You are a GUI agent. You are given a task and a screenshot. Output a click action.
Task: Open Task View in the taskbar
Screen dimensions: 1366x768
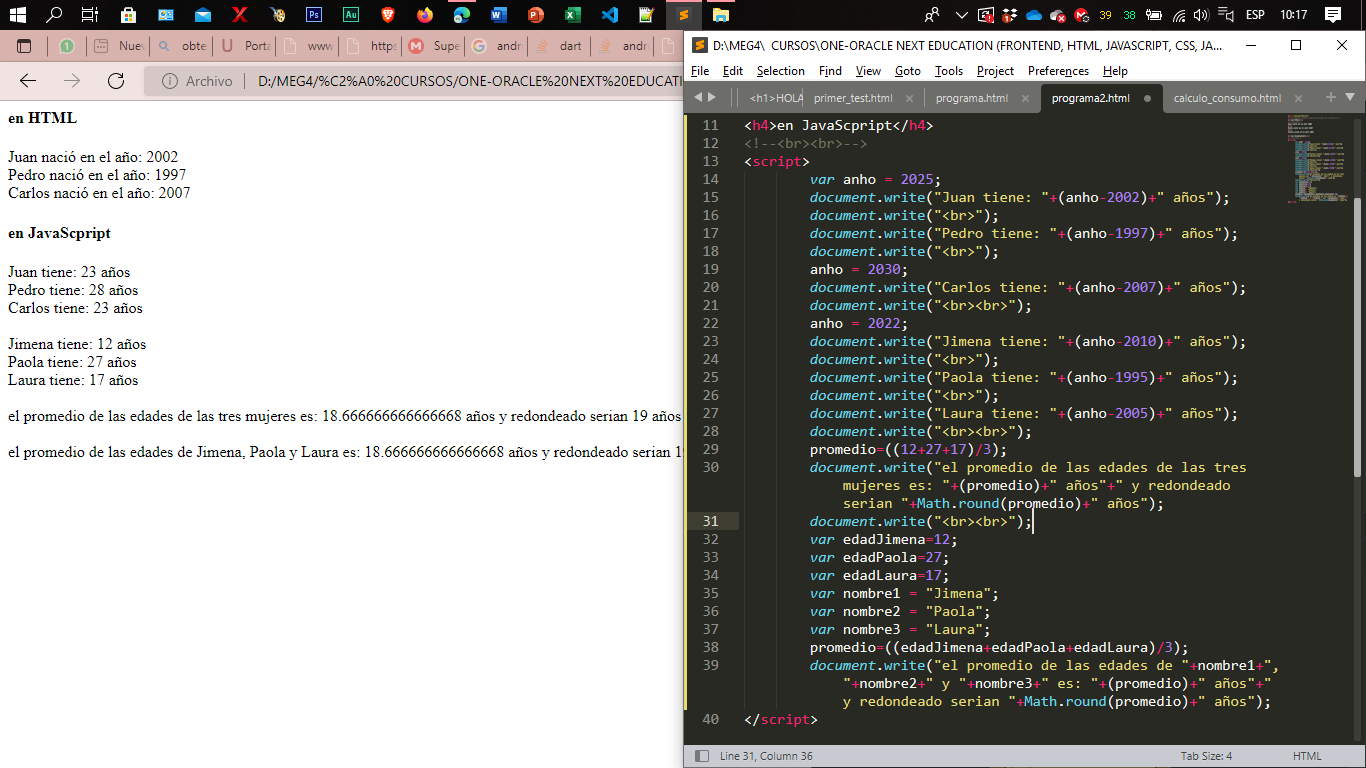(x=90, y=15)
